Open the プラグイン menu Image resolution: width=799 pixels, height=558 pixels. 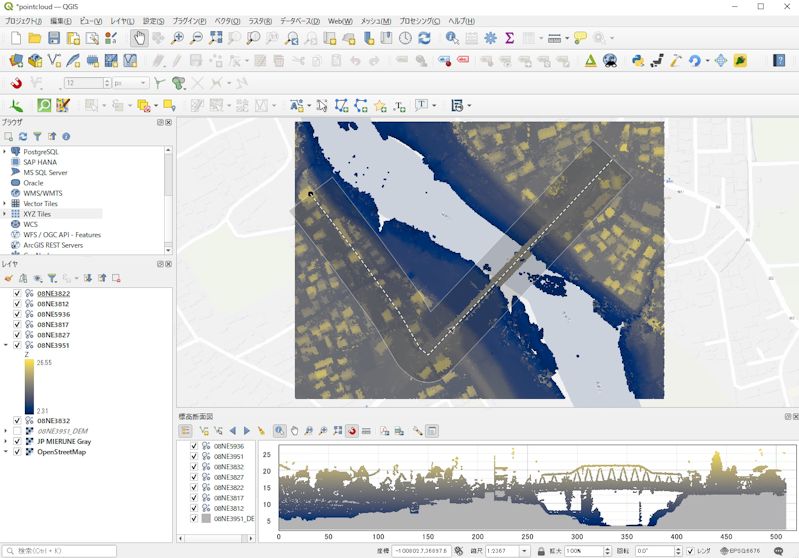[189, 21]
